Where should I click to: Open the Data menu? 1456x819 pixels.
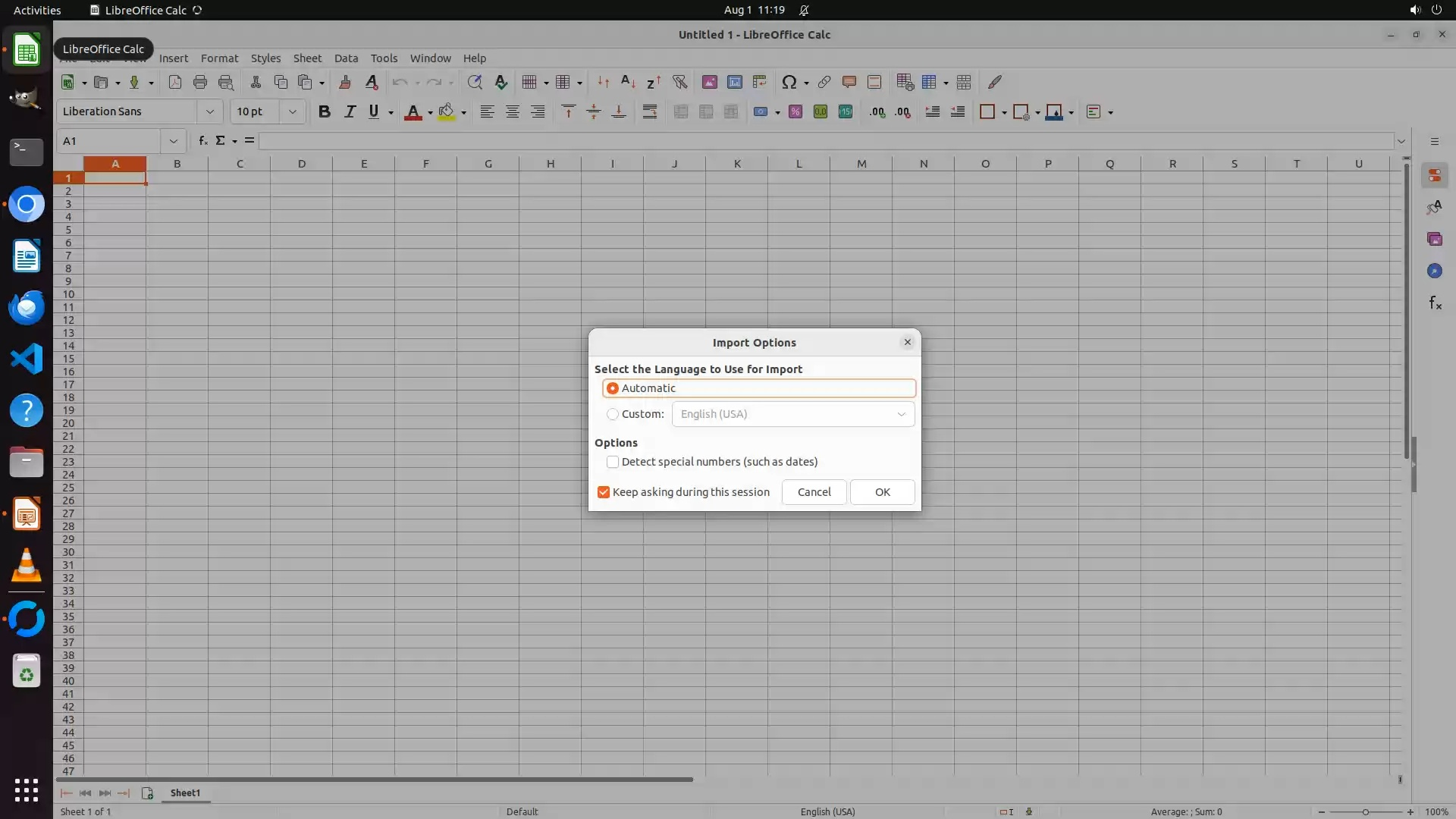point(346,58)
